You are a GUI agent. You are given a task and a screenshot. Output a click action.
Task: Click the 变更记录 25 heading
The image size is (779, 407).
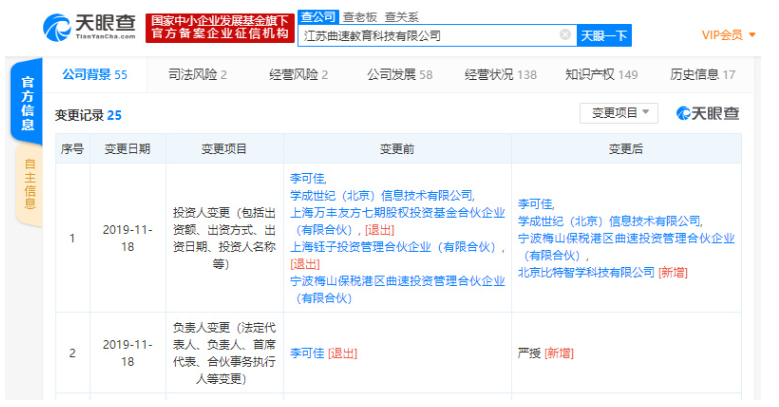88,115
